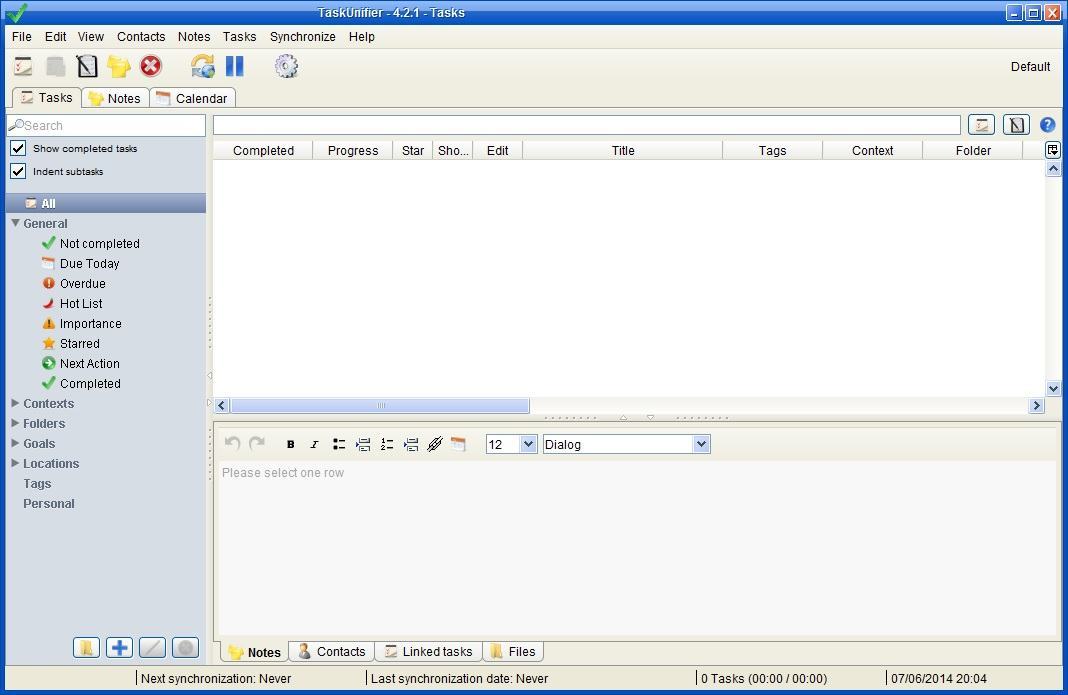This screenshot has width=1068, height=695.
Task: Click the yellow sticky note toolbar icon
Action: click(119, 66)
